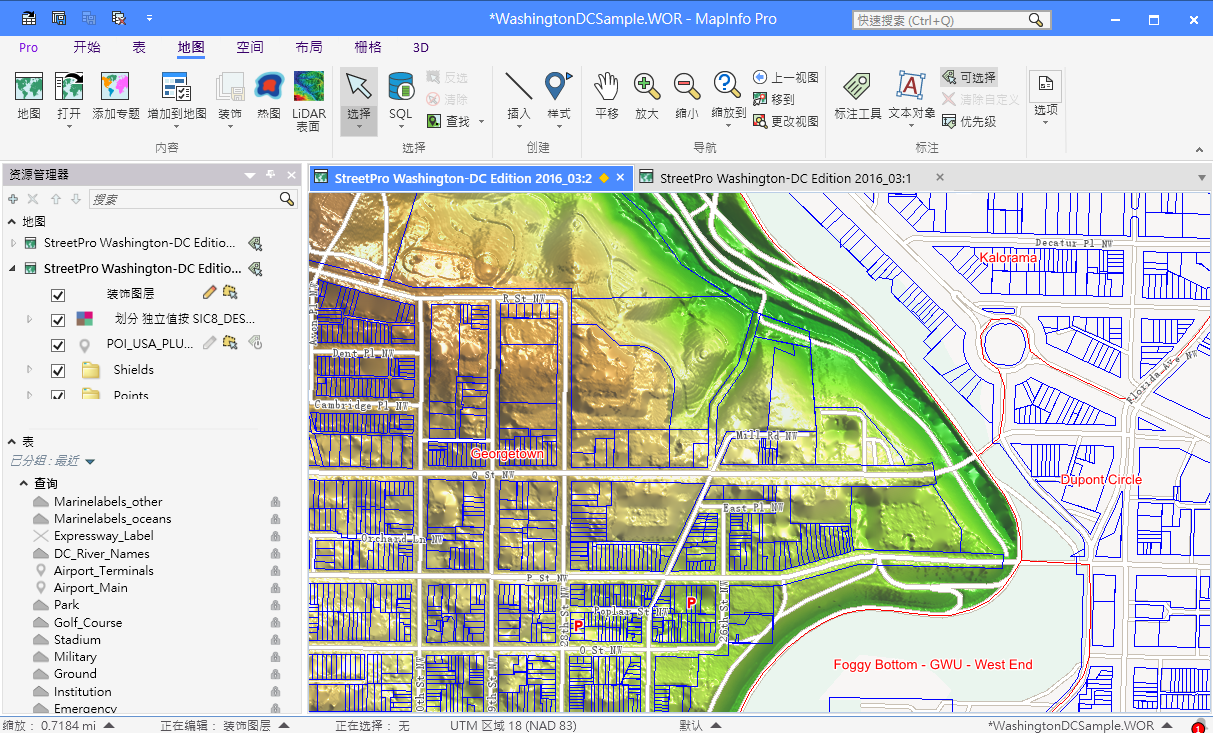Collapse the second StreetPro Washington-DC map node
This screenshot has width=1213, height=733.
pos(13,268)
